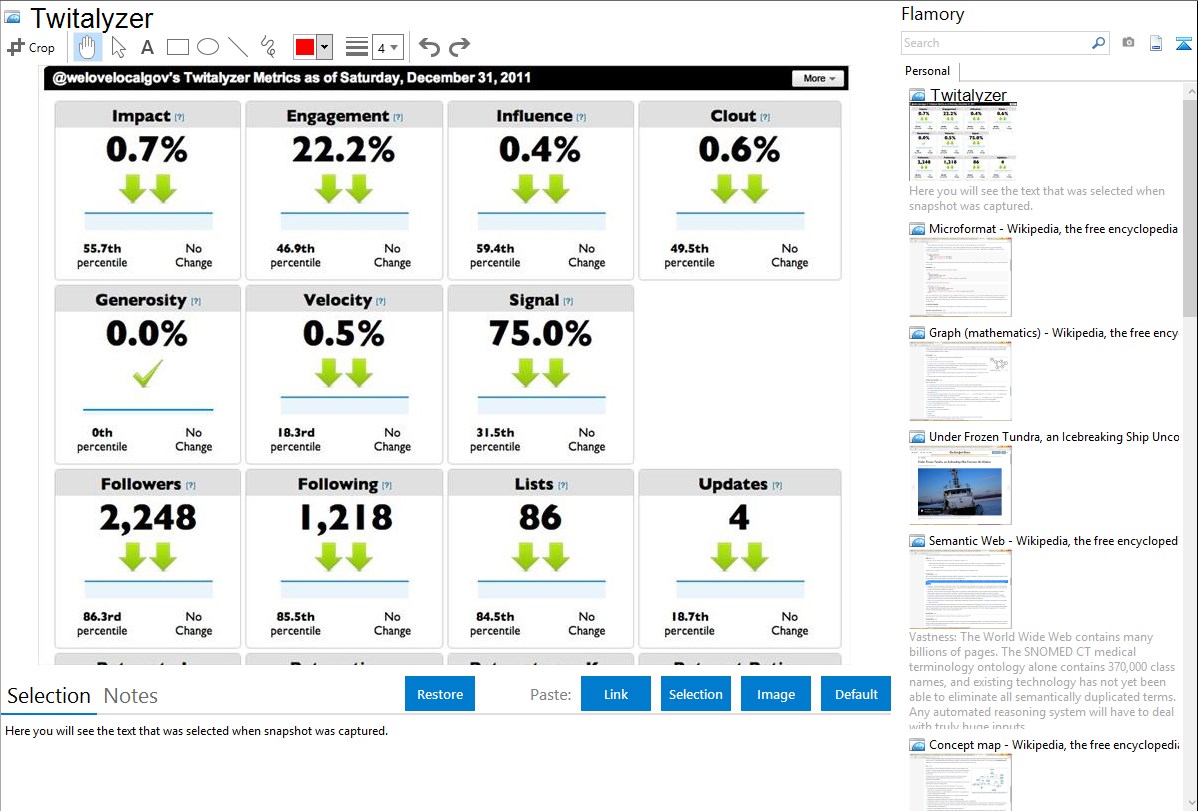Pick the straight line tool
1198x811 pixels.
click(238, 47)
